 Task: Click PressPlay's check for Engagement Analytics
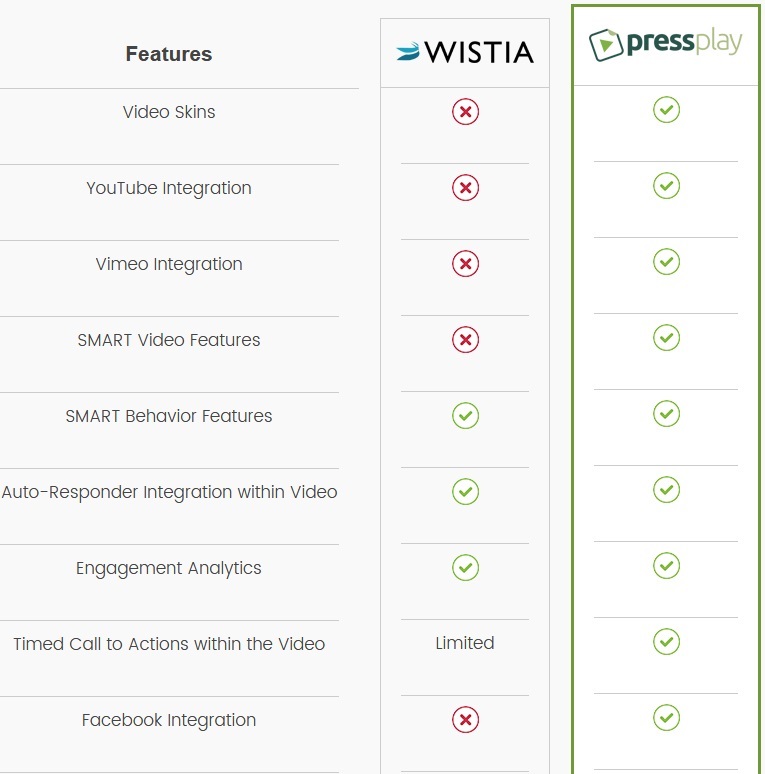tap(666, 566)
